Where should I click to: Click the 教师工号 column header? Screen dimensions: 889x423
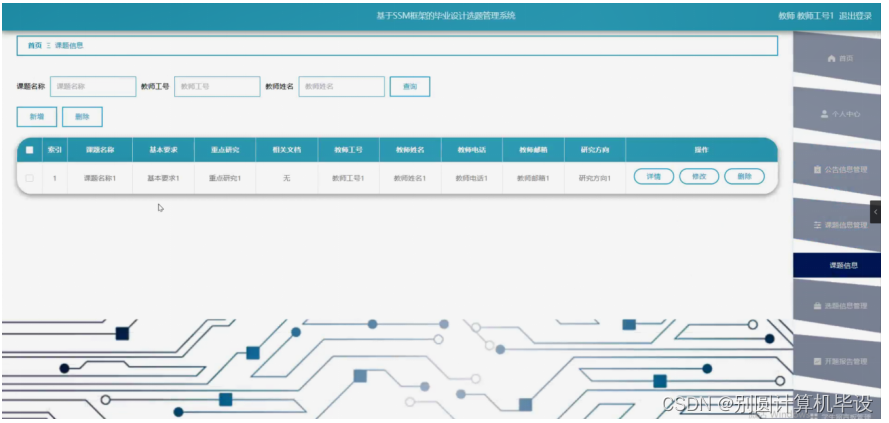click(349, 150)
